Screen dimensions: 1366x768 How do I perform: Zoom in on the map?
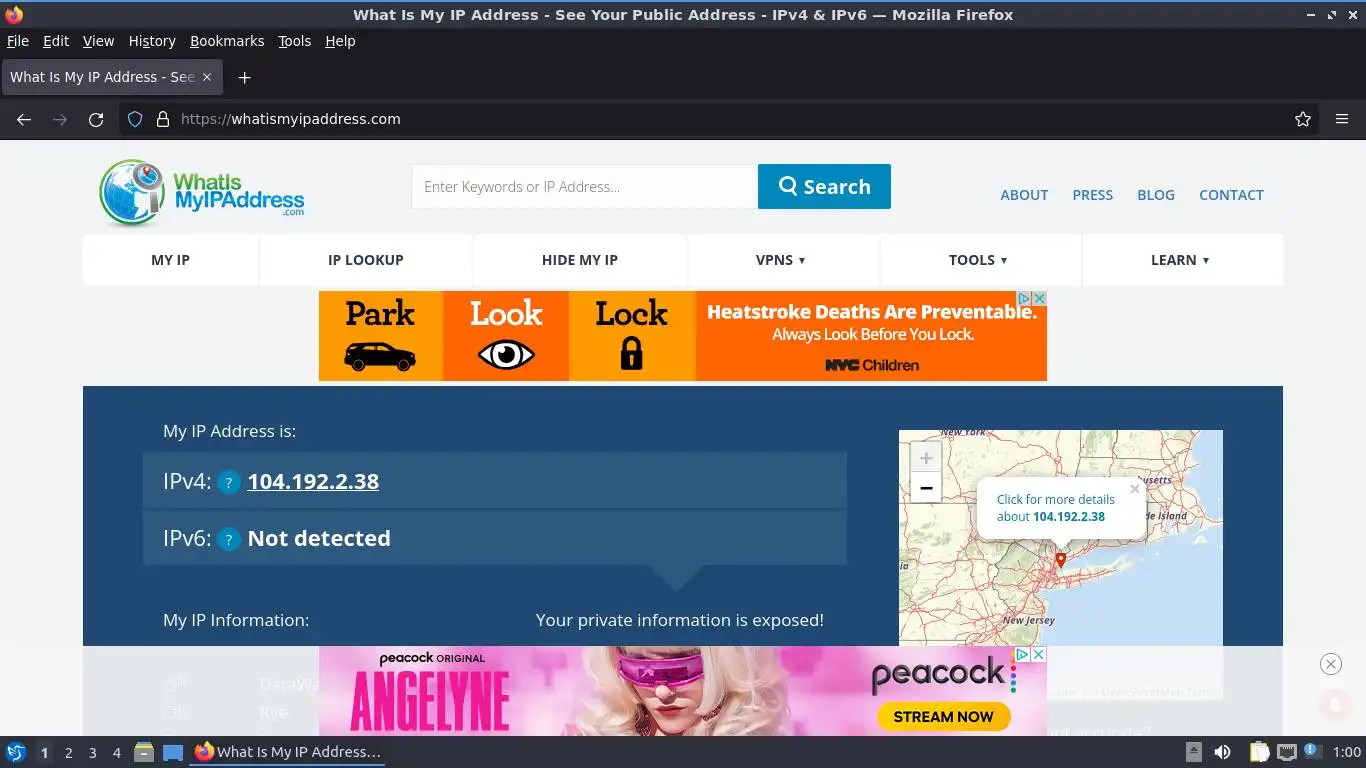point(926,458)
